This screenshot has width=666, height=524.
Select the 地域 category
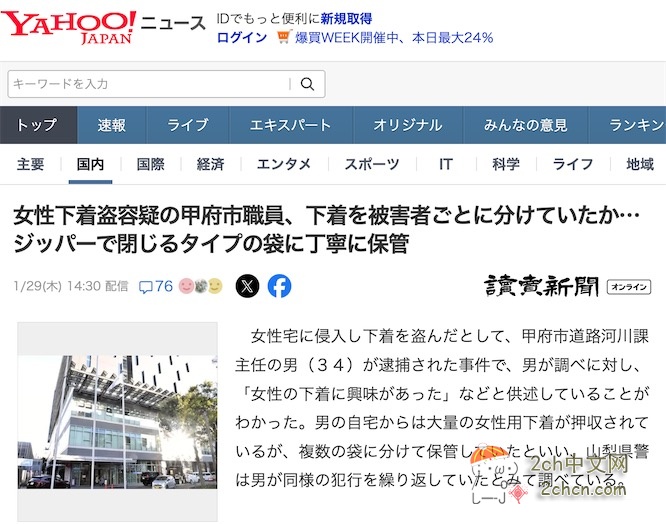click(x=640, y=164)
